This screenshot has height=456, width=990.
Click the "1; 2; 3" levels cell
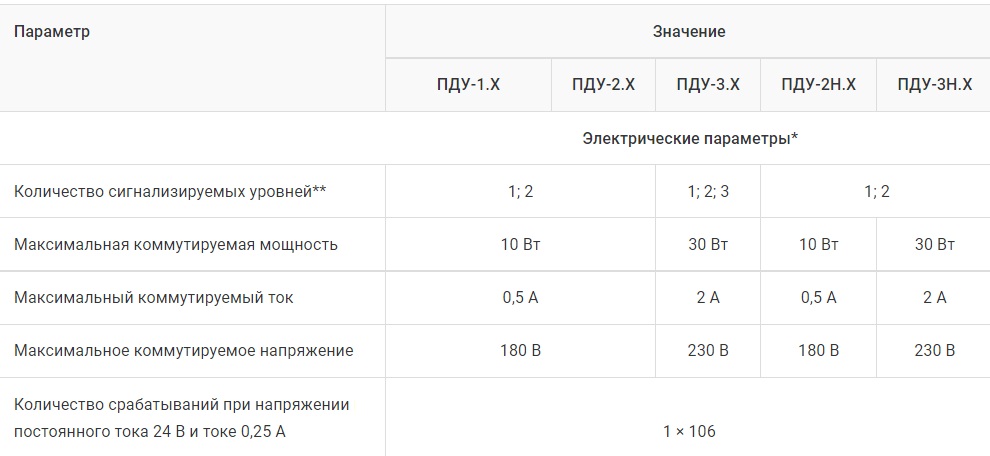coord(708,191)
